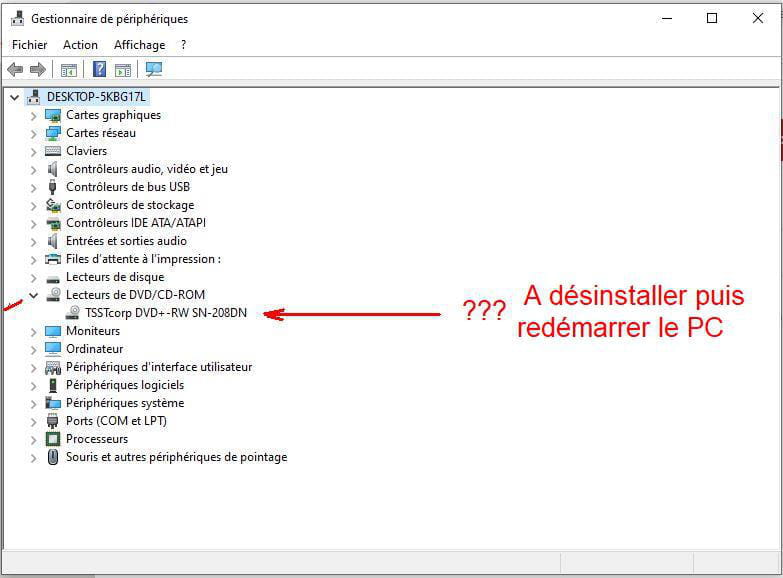This screenshot has height=578, width=783.
Task: Click the TSSTcorp DVD drive icon
Action: click(x=72, y=313)
